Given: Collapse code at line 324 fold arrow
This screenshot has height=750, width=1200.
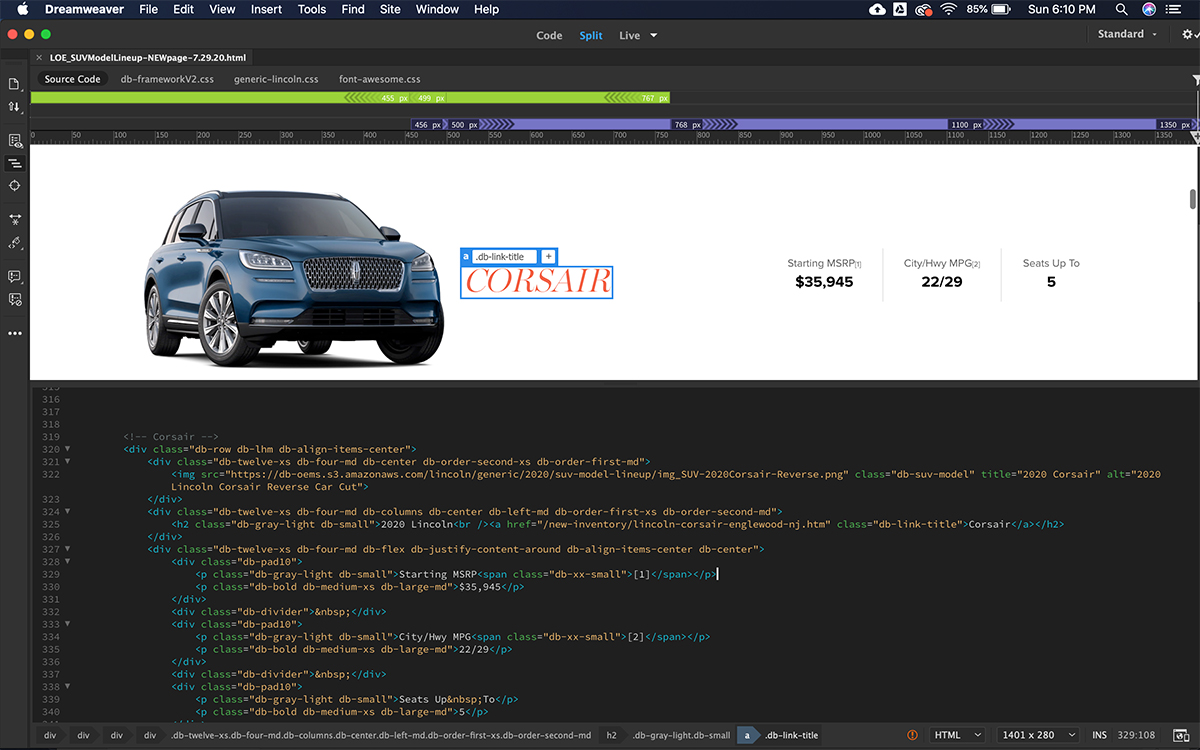Looking at the screenshot, I should coord(67,511).
